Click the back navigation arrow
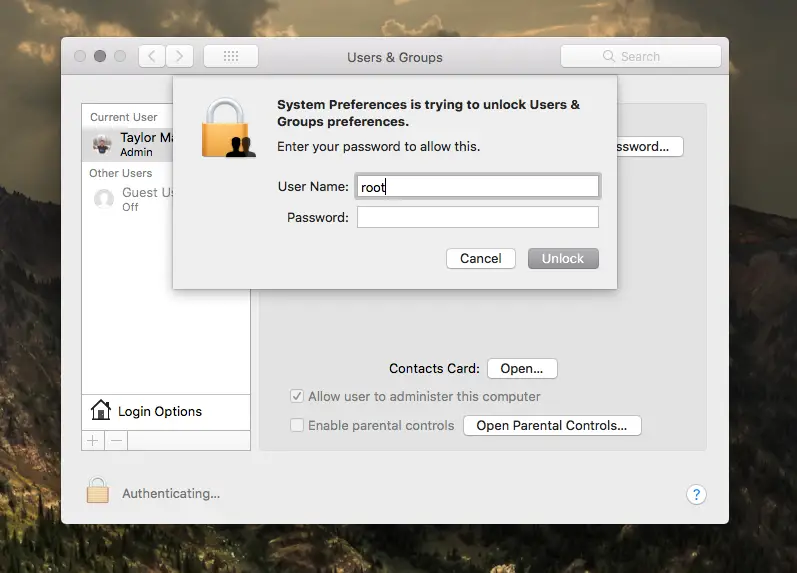This screenshot has height=573, width=797. (x=151, y=56)
